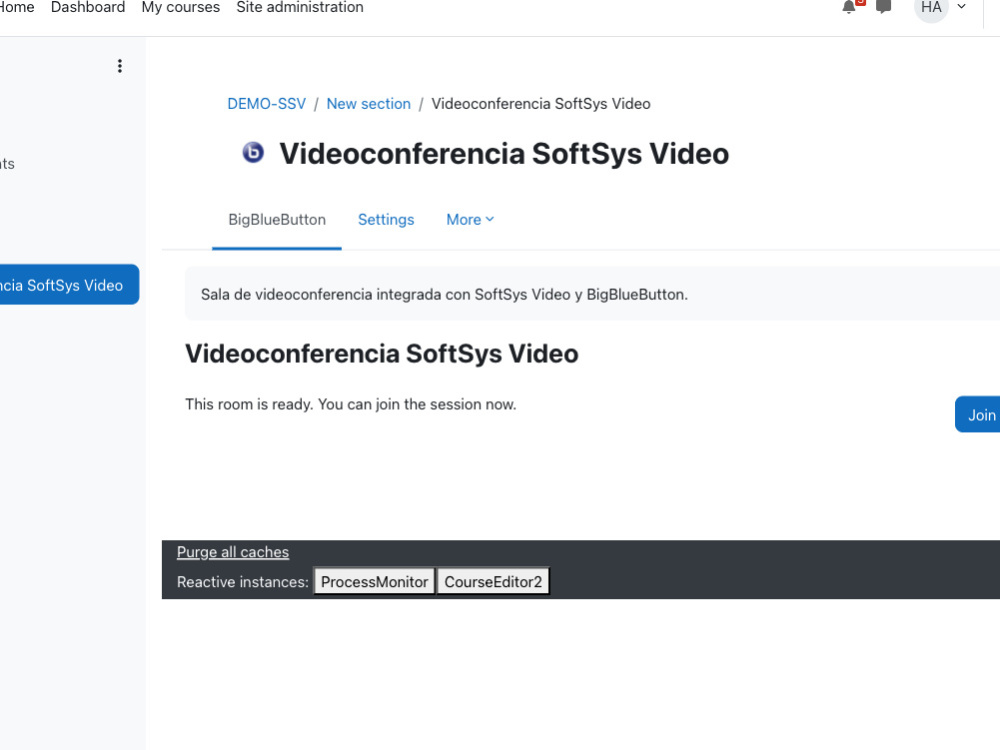Follow the New section breadcrumb link

click(x=369, y=104)
